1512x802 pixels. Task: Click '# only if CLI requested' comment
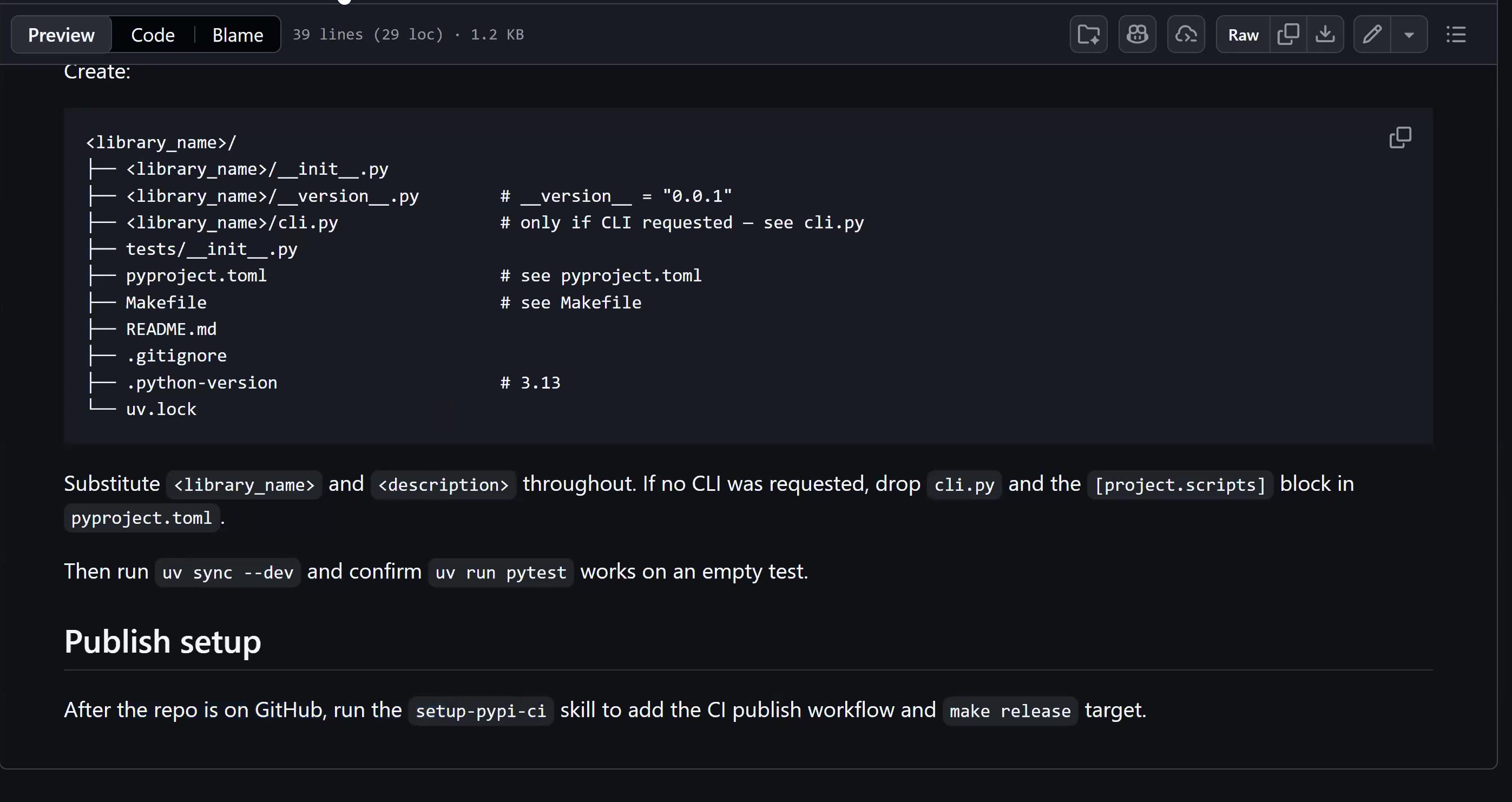(x=616, y=222)
